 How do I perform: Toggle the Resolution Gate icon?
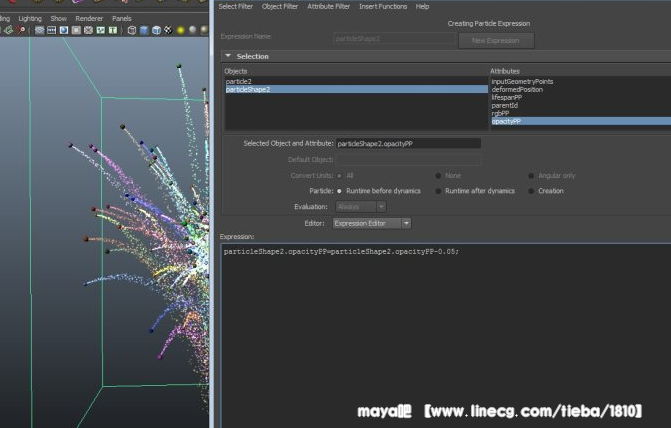coord(64,30)
